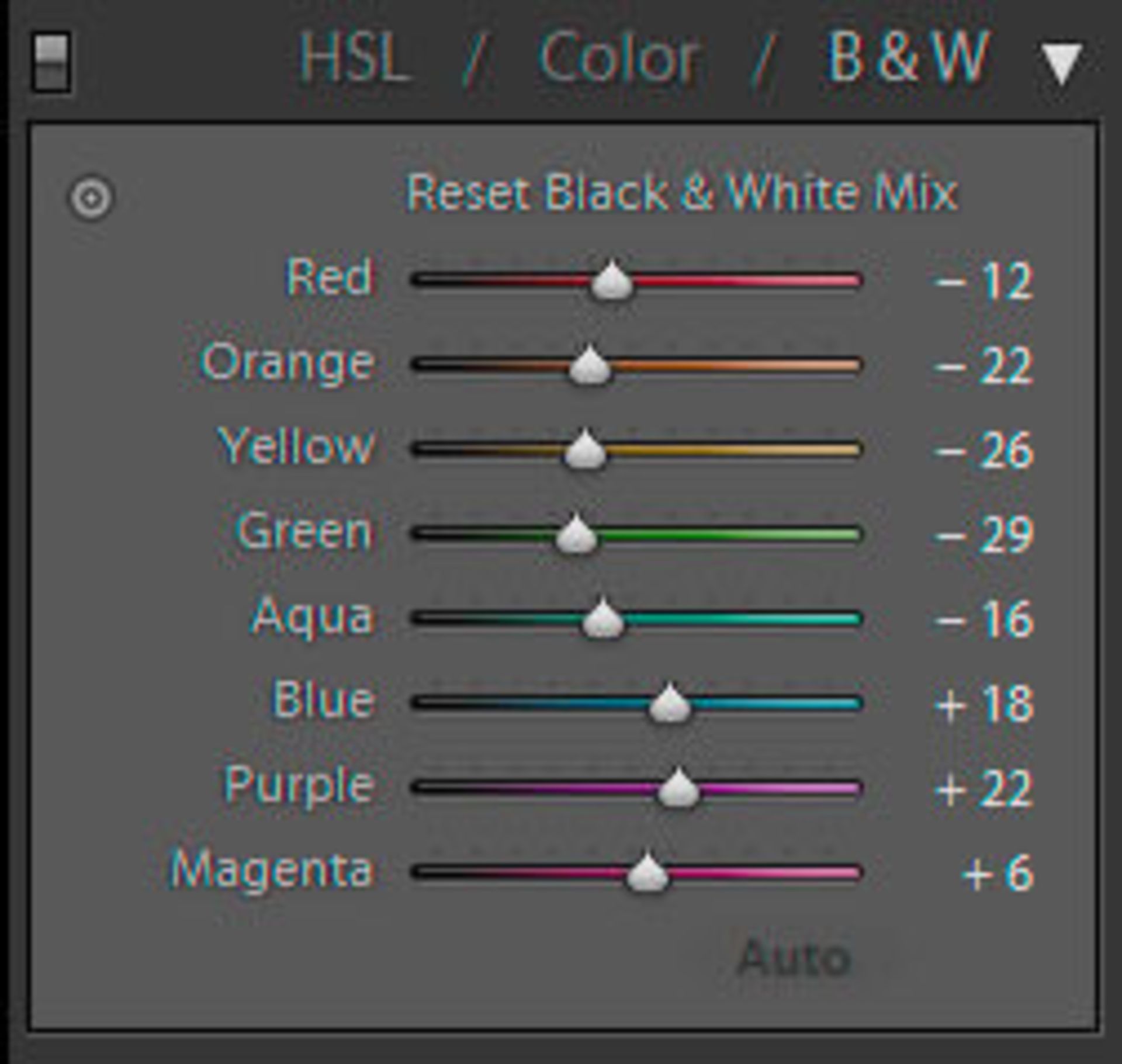The height and width of the screenshot is (1064, 1122).
Task: Click the Magenta slider knob
Action: coord(647,874)
